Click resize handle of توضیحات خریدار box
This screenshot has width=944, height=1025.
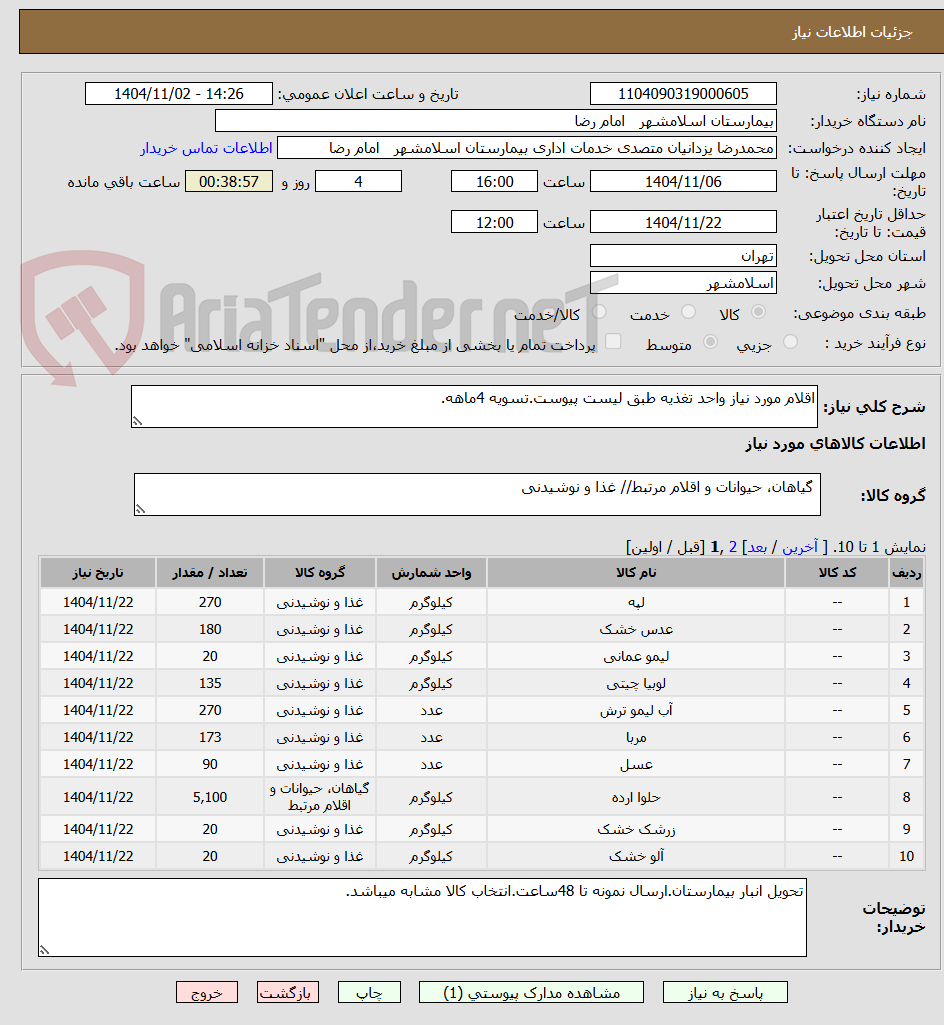point(44,950)
